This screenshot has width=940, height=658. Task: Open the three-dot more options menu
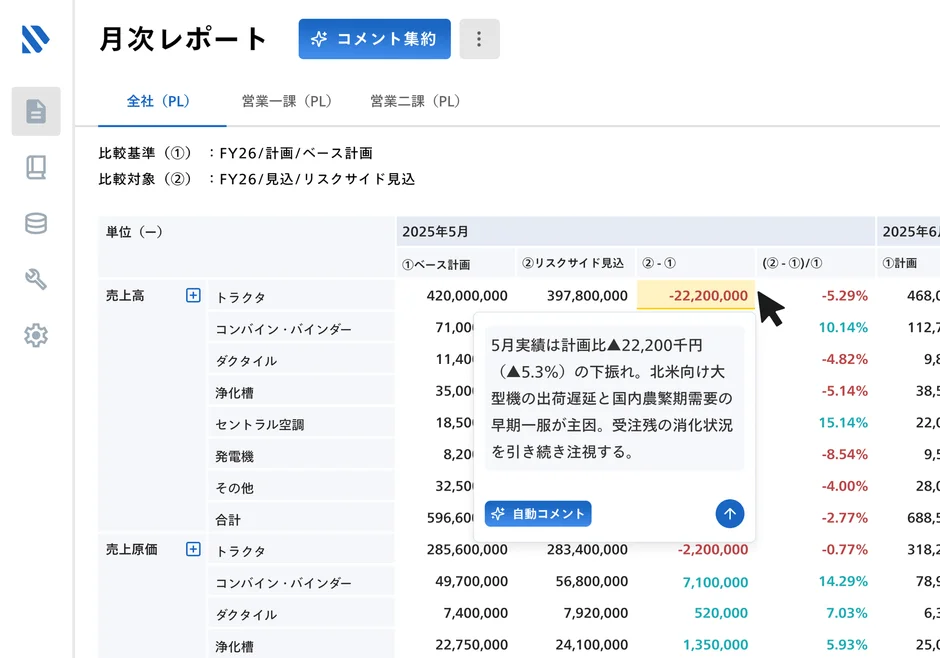pos(479,39)
